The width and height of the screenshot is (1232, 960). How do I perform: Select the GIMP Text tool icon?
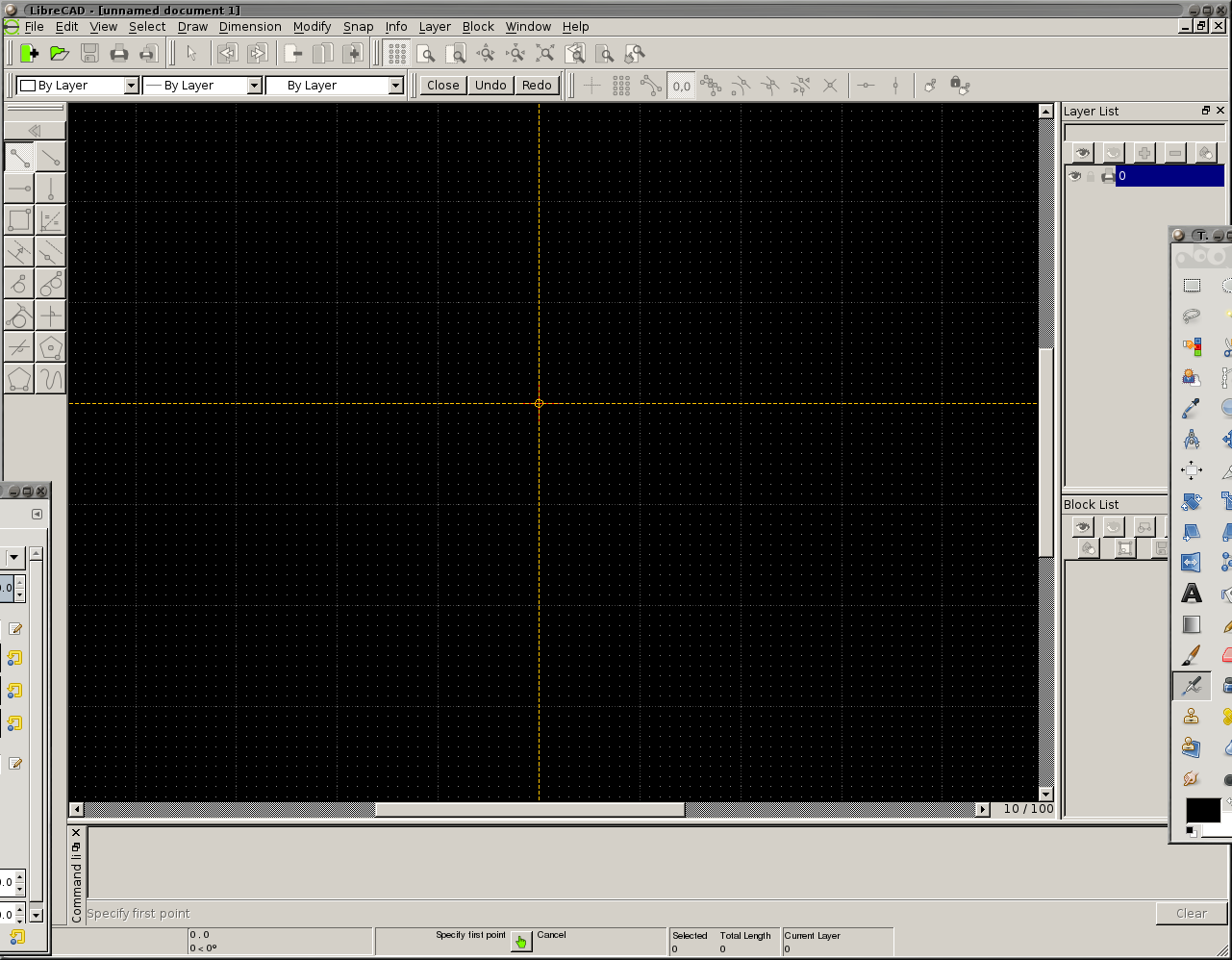[x=1192, y=594]
